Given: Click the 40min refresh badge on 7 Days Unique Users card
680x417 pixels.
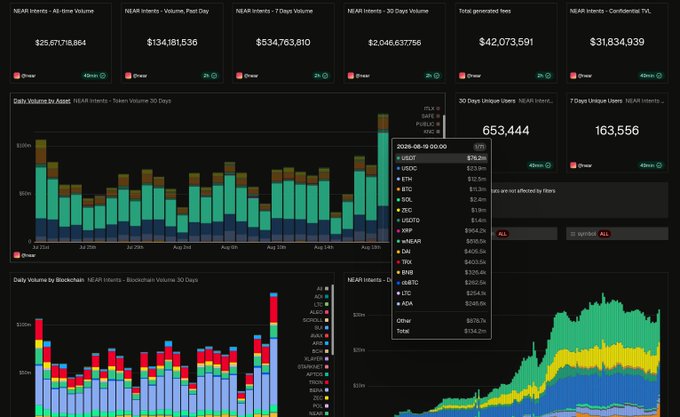Looking at the screenshot, I should pos(651,165).
